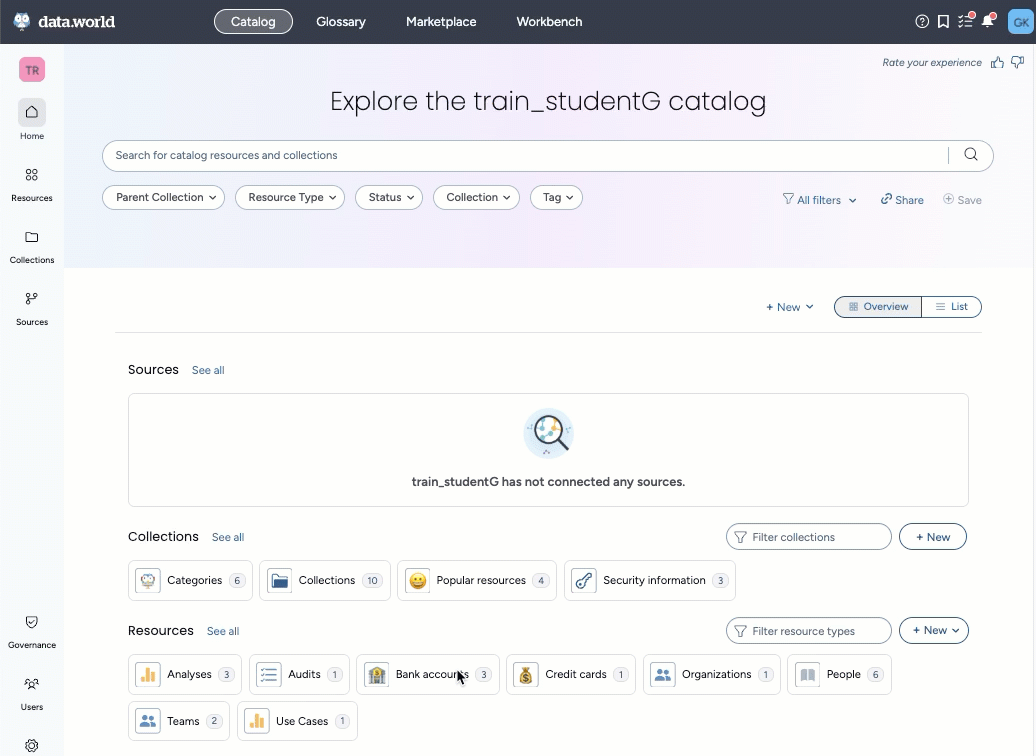Image resolution: width=1036 pixels, height=756 pixels.
Task: Click thumbs down rating icon
Action: pyautogui.click(x=1018, y=63)
